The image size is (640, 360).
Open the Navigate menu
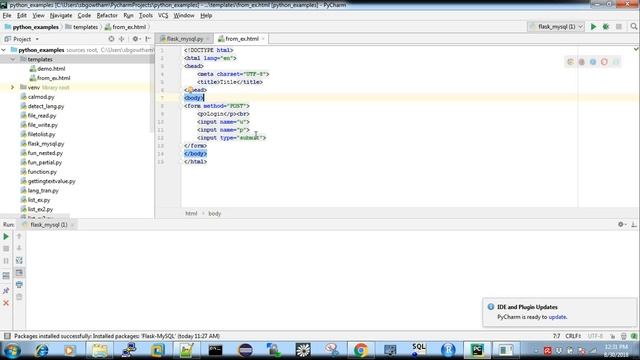click(x=61, y=16)
